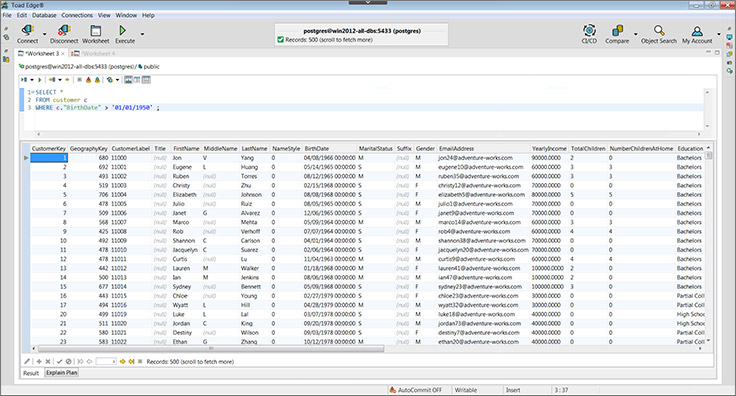Select the Worksheet 4 tab
The image size is (736, 396).
coord(96,53)
